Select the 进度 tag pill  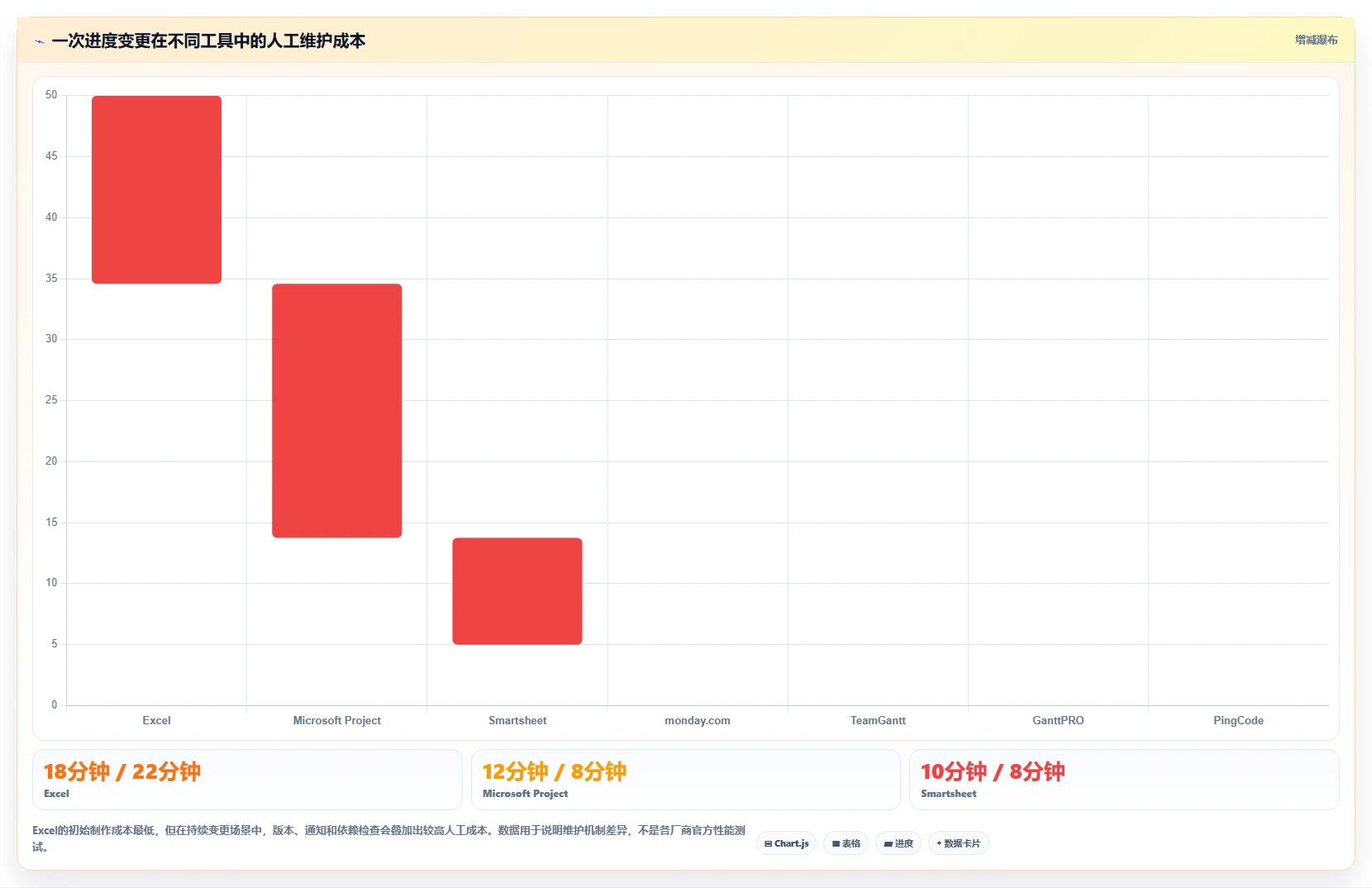[x=898, y=843]
